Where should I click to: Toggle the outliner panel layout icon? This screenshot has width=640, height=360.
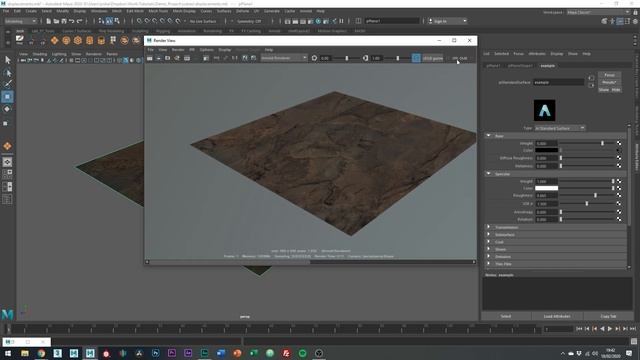[x=7, y=200]
